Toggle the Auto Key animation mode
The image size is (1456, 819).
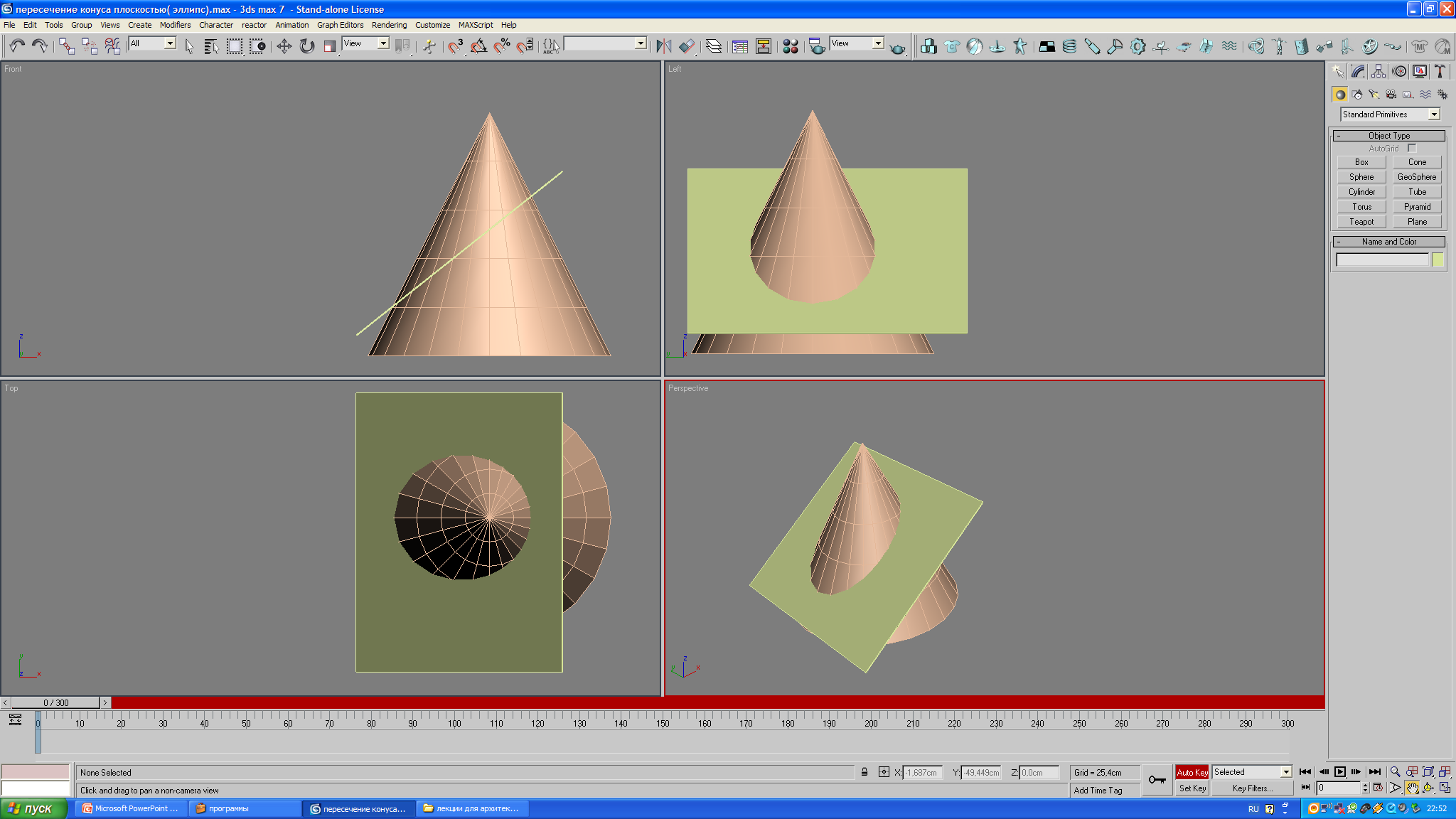point(1192,772)
